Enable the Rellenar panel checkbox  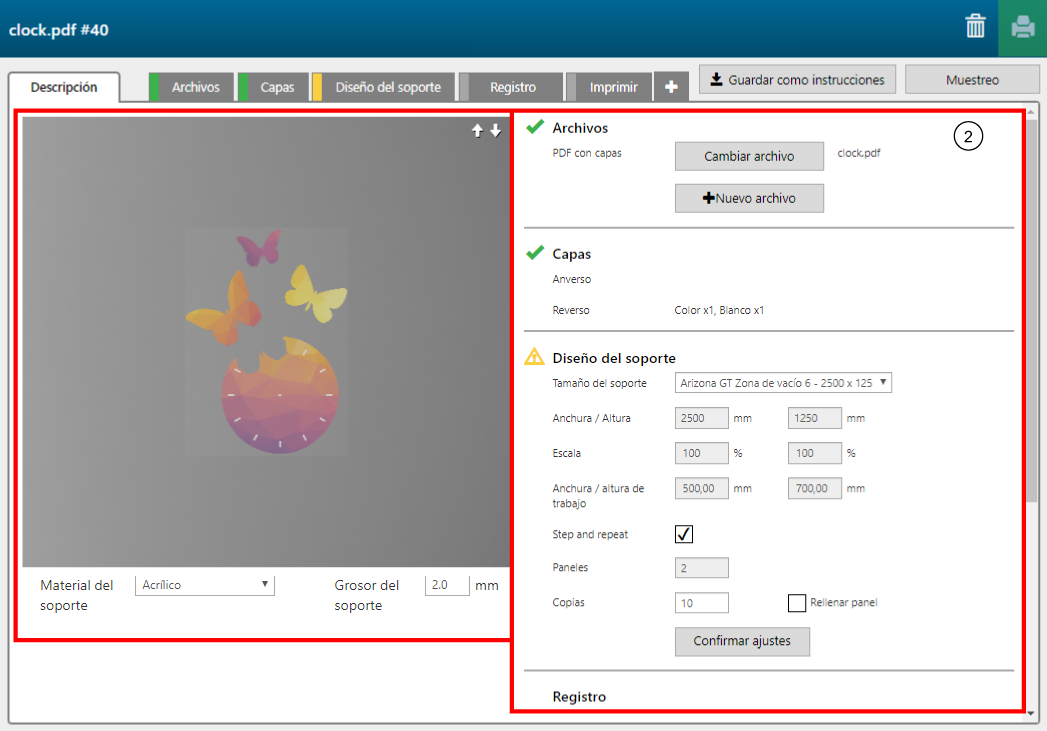tap(797, 603)
